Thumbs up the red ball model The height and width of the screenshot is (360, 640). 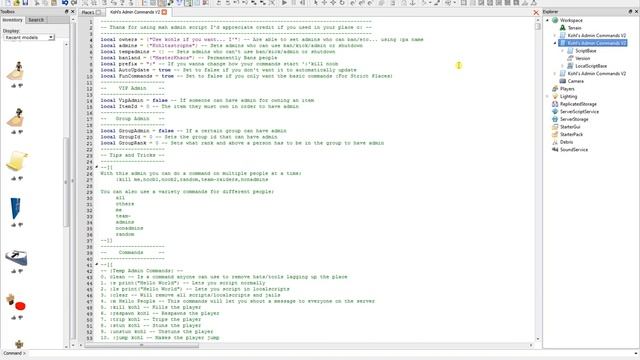click(x=13, y=318)
